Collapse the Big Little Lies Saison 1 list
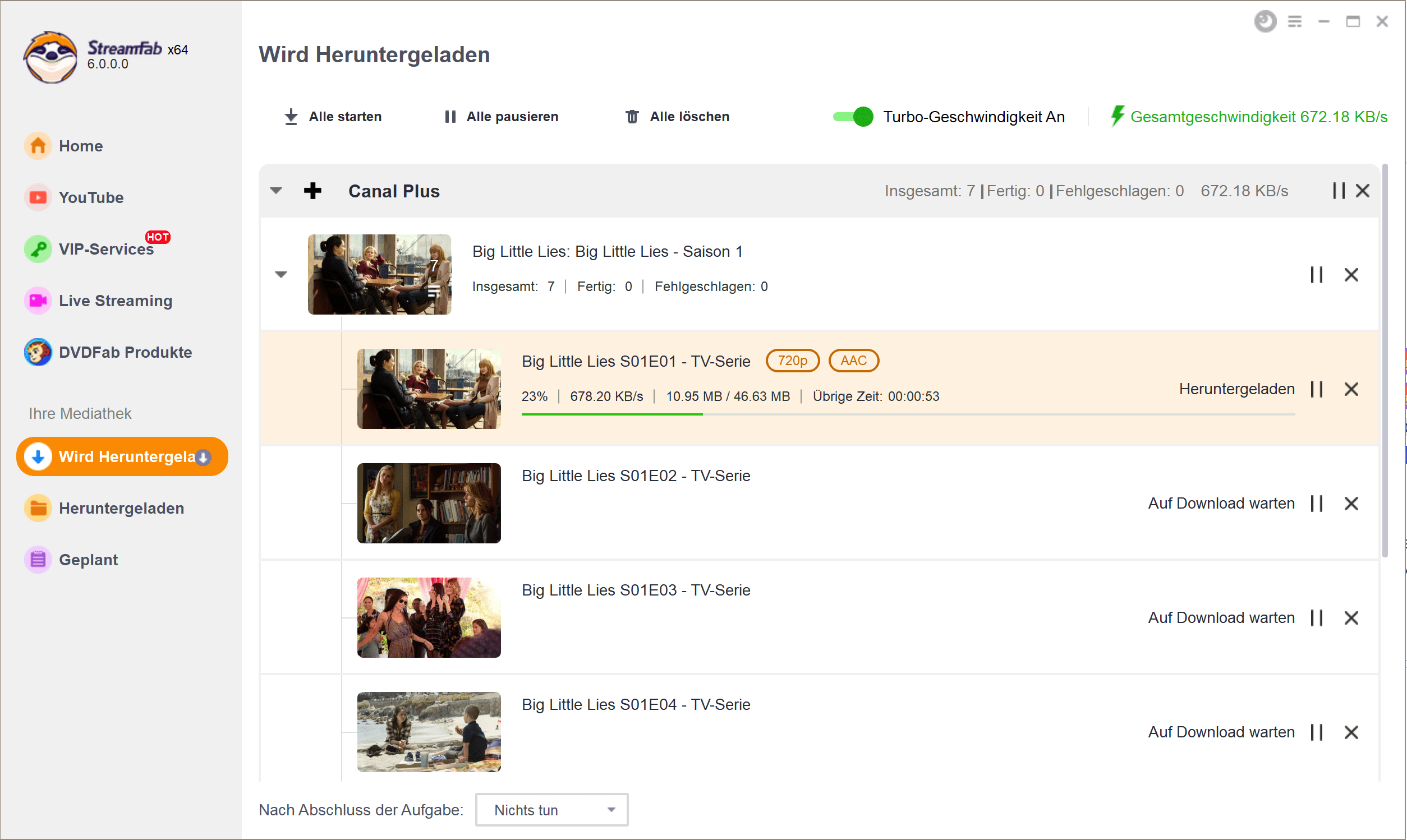Image resolution: width=1407 pixels, height=840 pixels. (281, 275)
